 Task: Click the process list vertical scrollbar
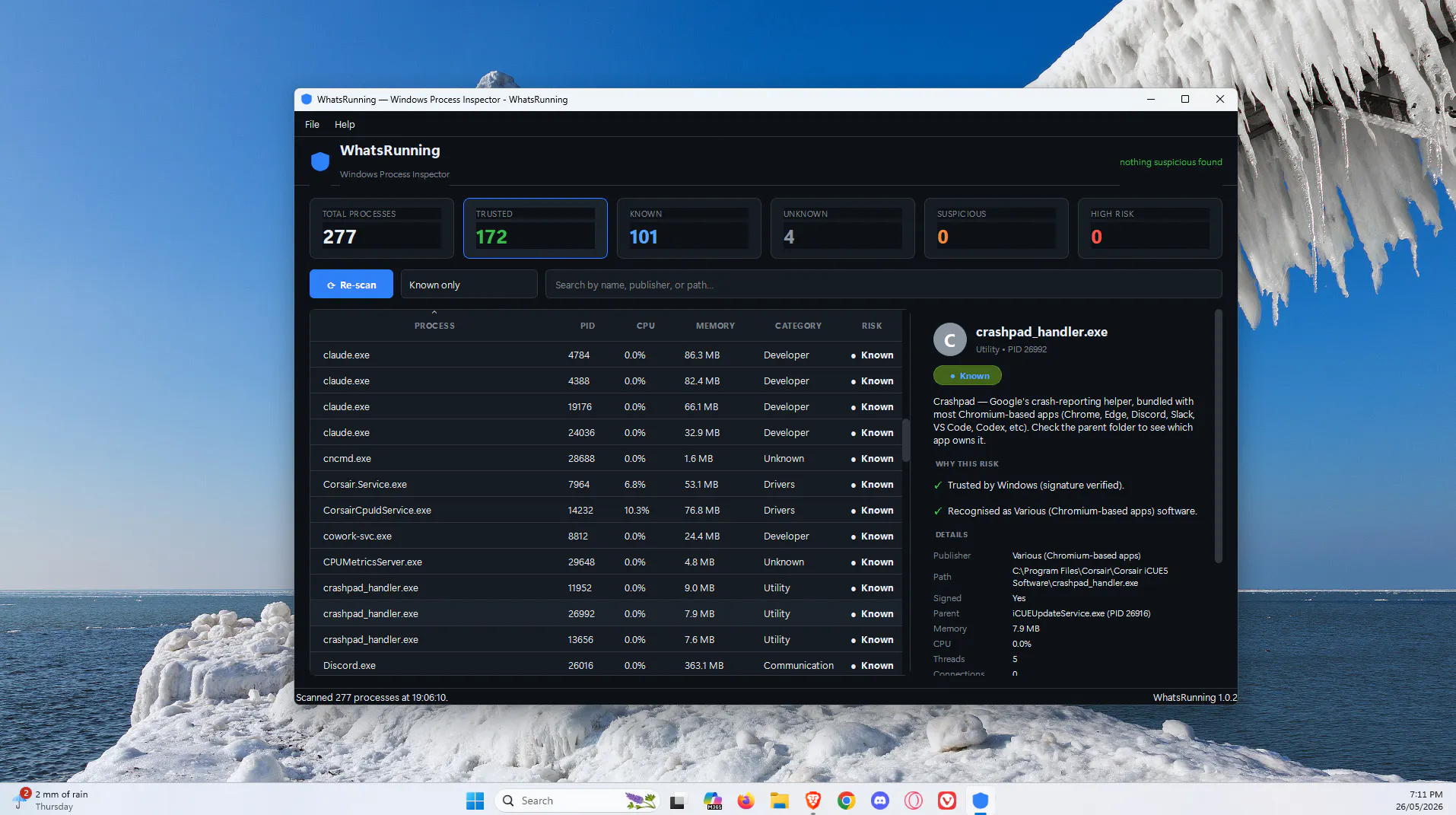pos(905,440)
